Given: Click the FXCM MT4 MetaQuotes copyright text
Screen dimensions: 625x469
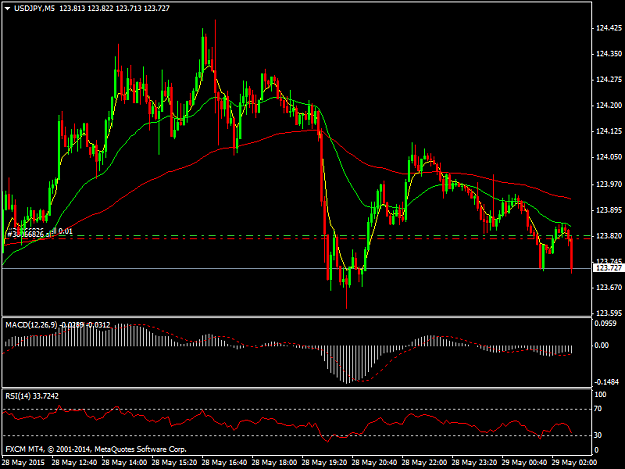Looking at the screenshot, I should (x=96, y=449).
